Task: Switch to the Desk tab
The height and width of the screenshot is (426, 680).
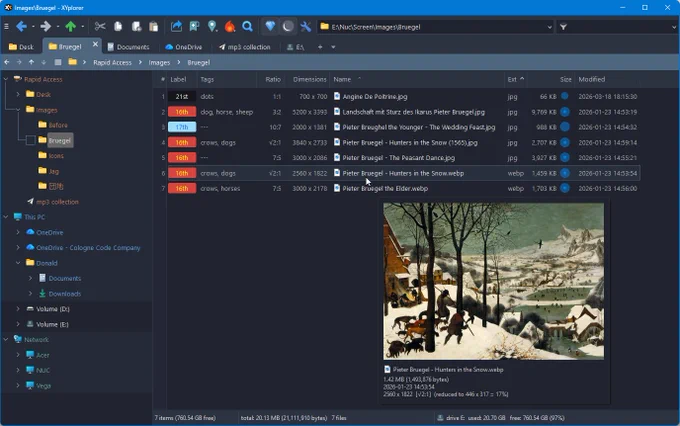Action: [x=21, y=47]
